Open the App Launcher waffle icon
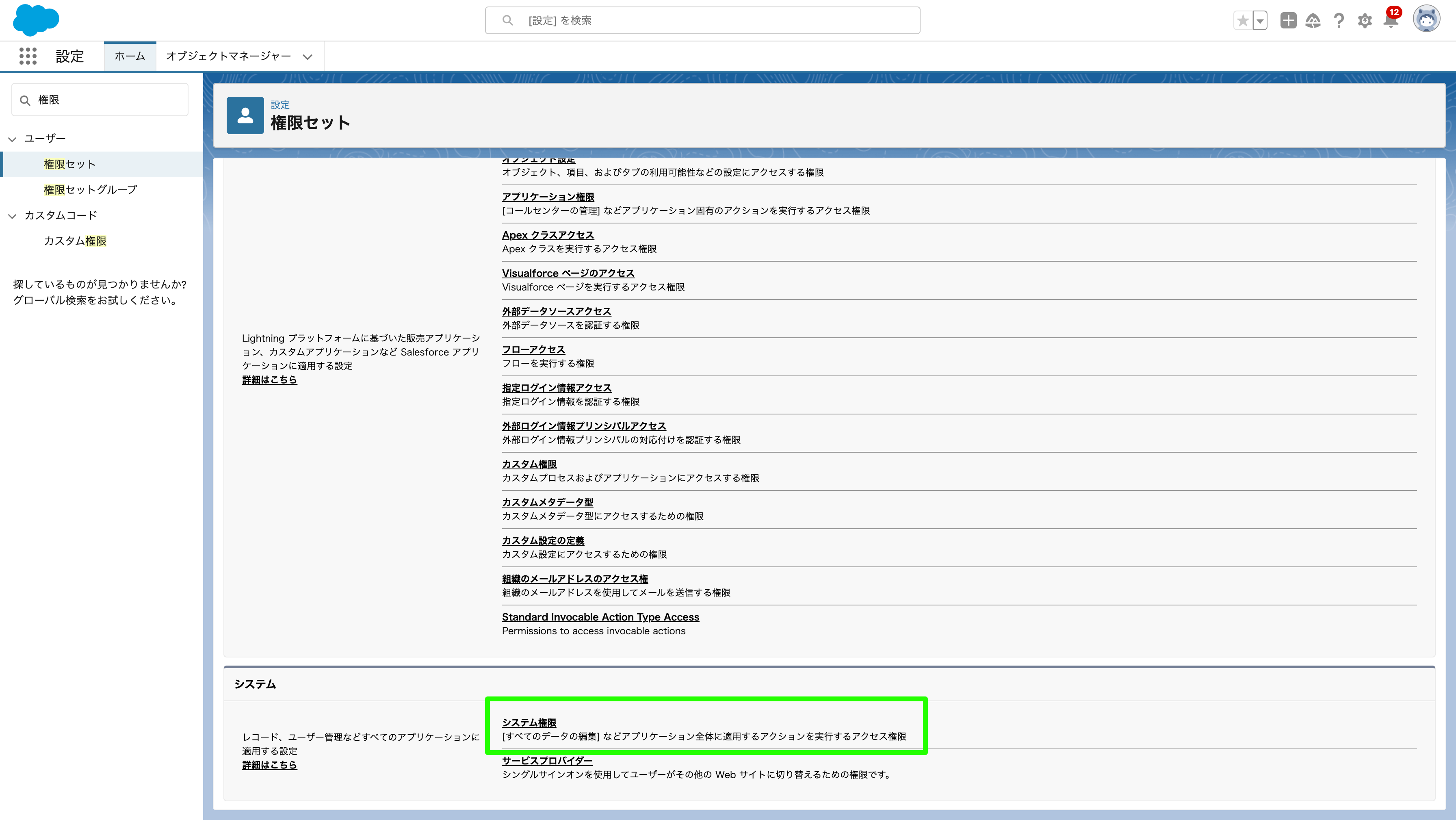This screenshot has height=820, width=1456. (x=28, y=56)
